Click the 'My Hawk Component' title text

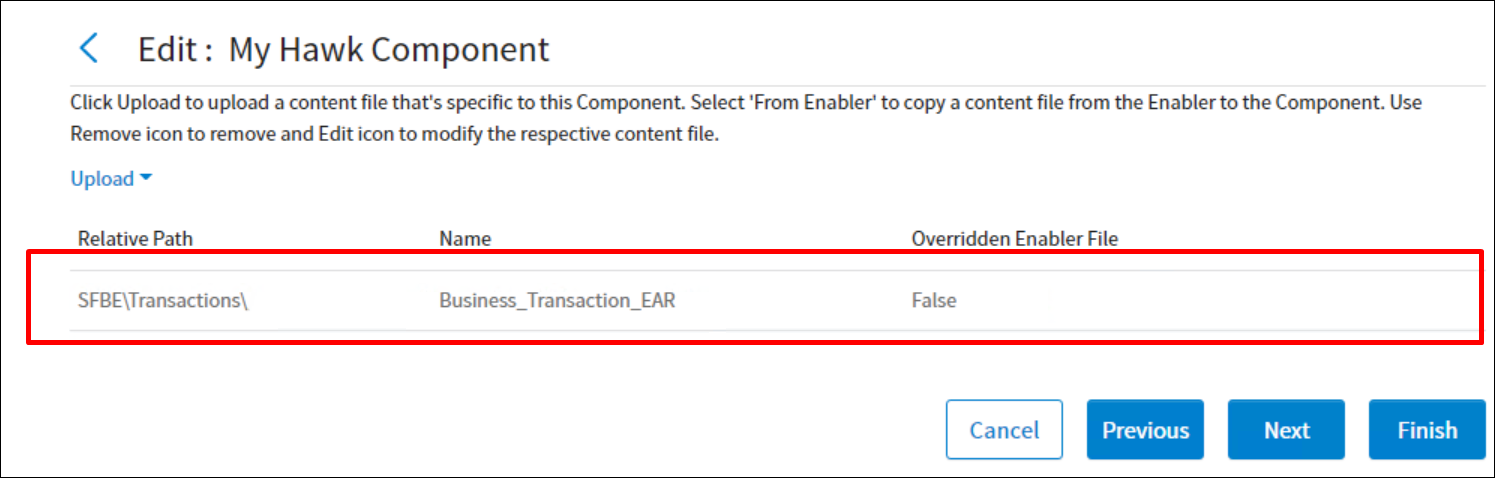[389, 49]
